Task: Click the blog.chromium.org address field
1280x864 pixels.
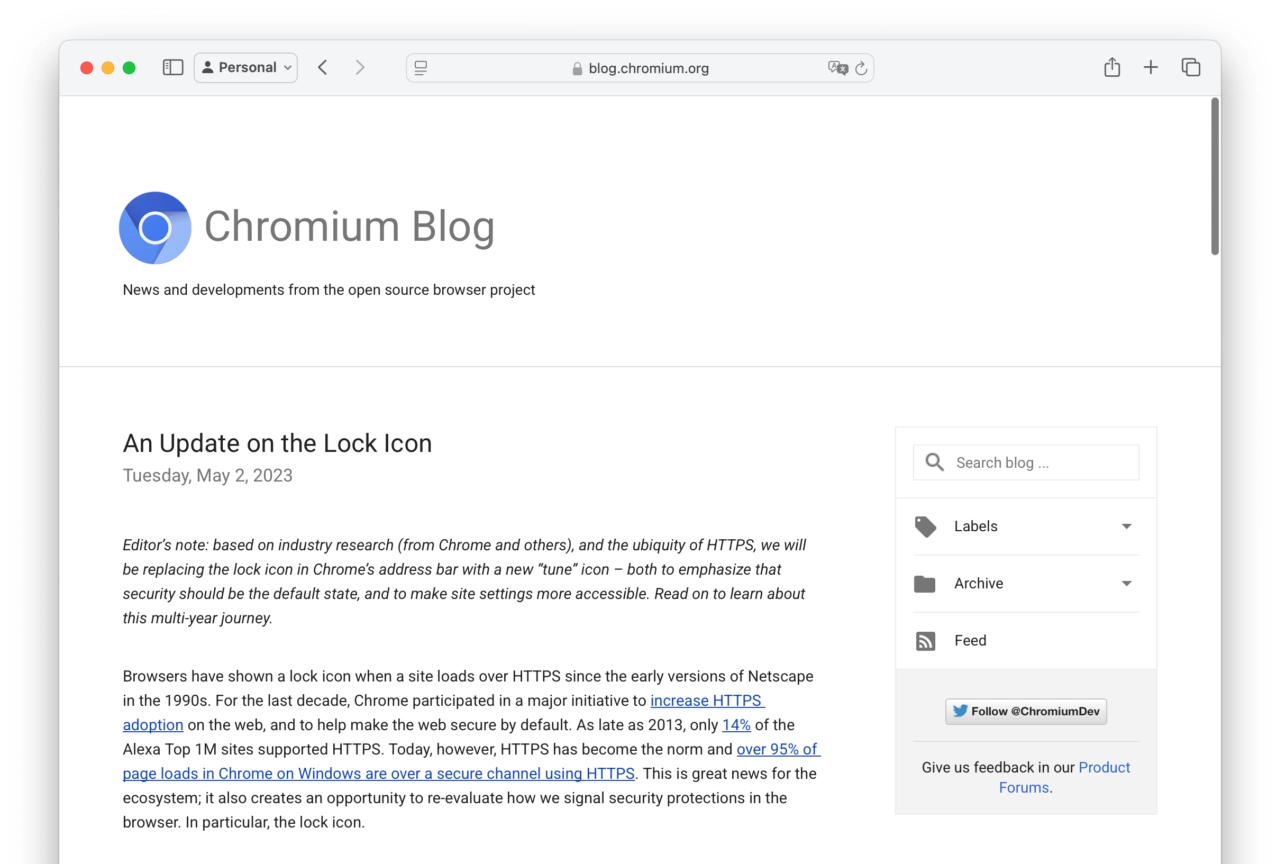Action: pos(640,68)
